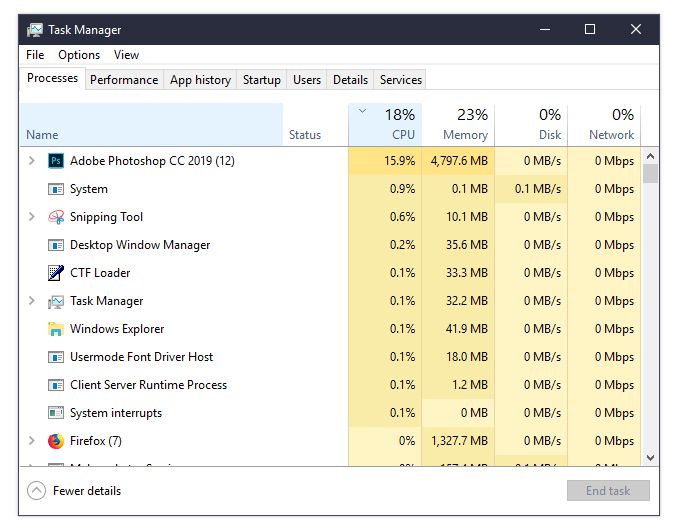Click the CTF Loader pen icon
This screenshot has width=678, height=530.
click(56, 273)
